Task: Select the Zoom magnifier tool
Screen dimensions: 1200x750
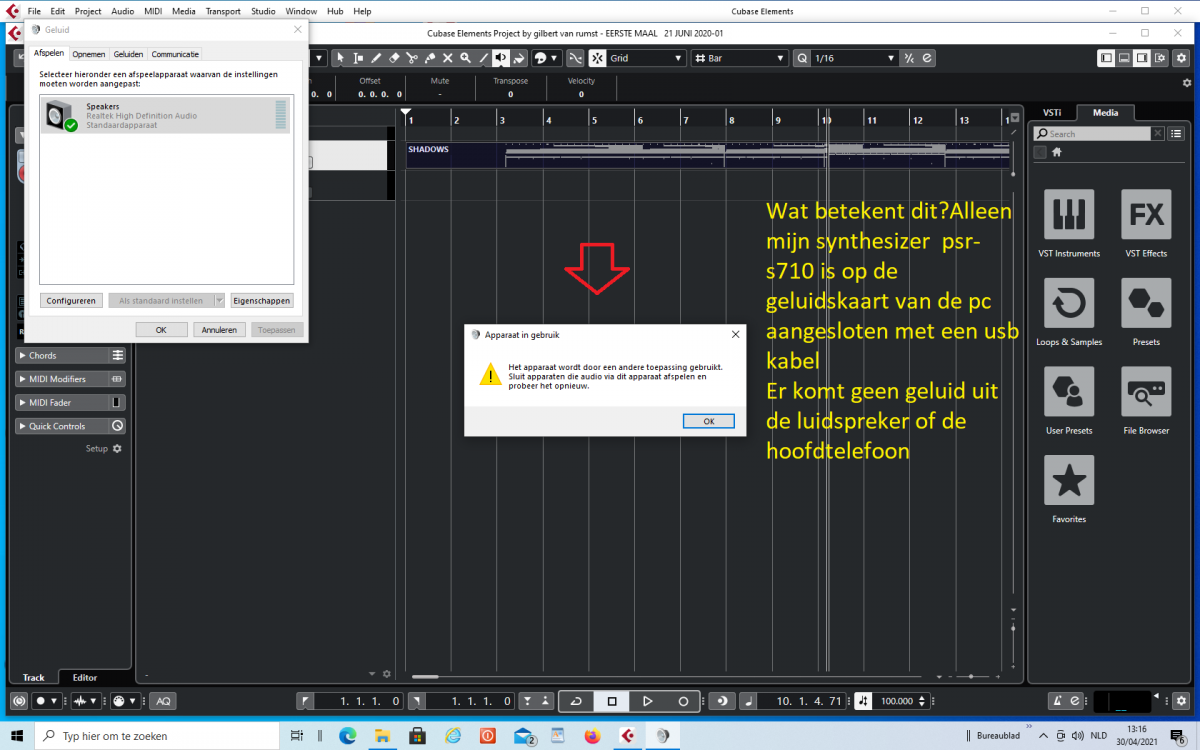Action: (x=465, y=58)
